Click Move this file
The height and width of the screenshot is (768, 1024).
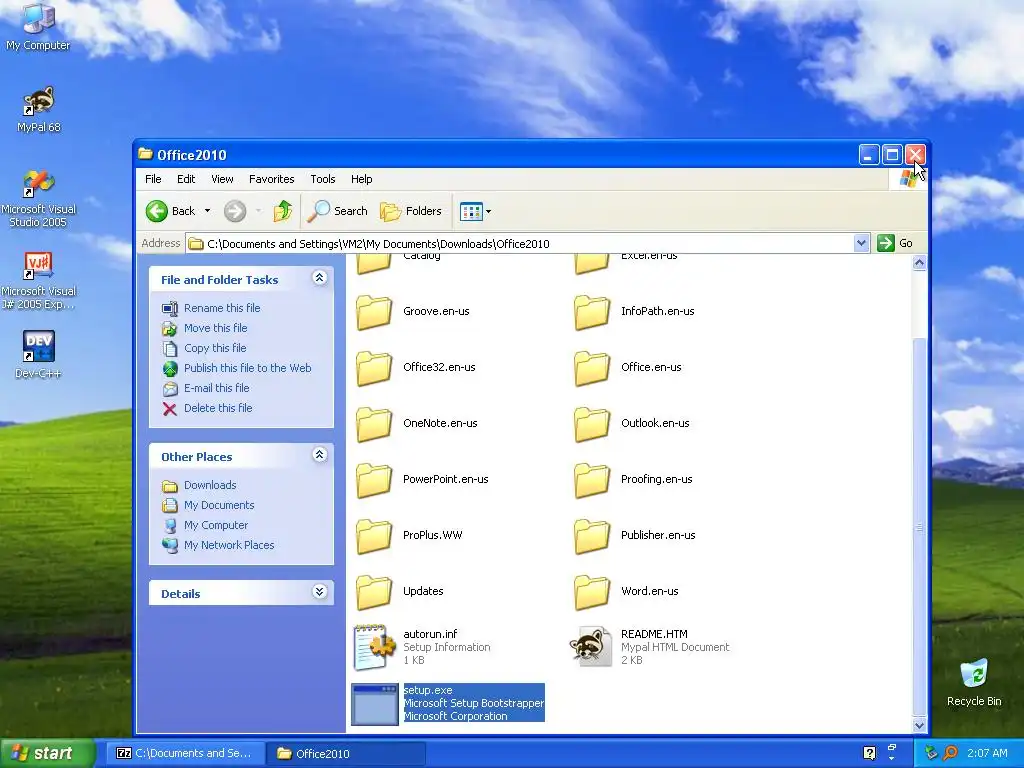pyautogui.click(x=216, y=328)
